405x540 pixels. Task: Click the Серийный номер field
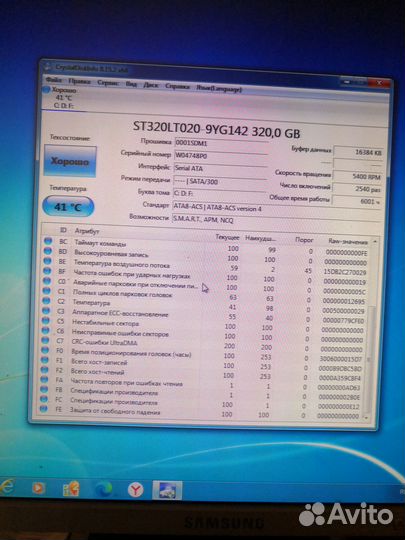pyautogui.click(x=220, y=156)
